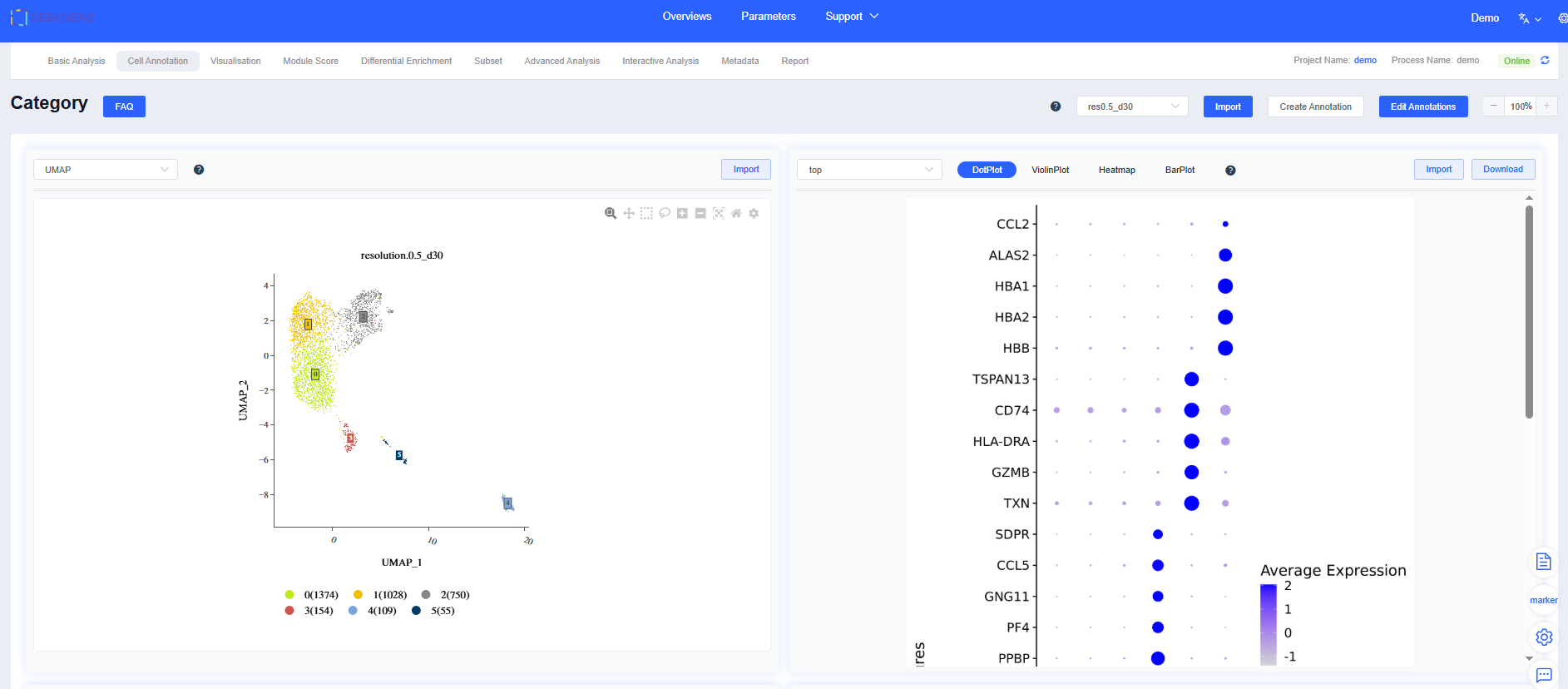
Task: Activate the pan tool on UMAP plot
Action: [x=629, y=214]
